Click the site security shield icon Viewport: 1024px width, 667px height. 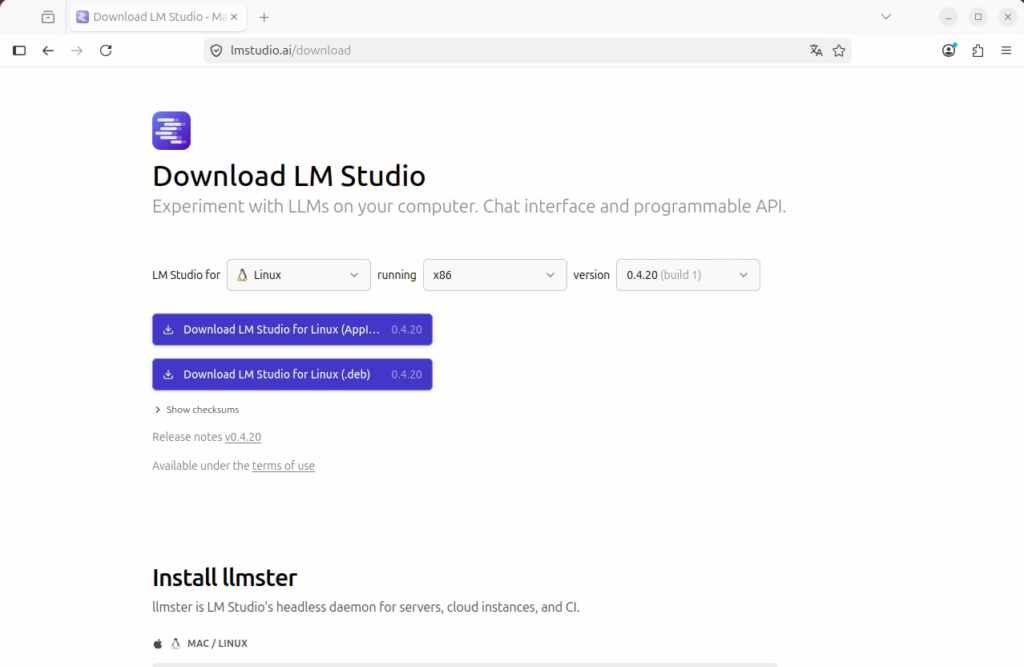coord(216,50)
